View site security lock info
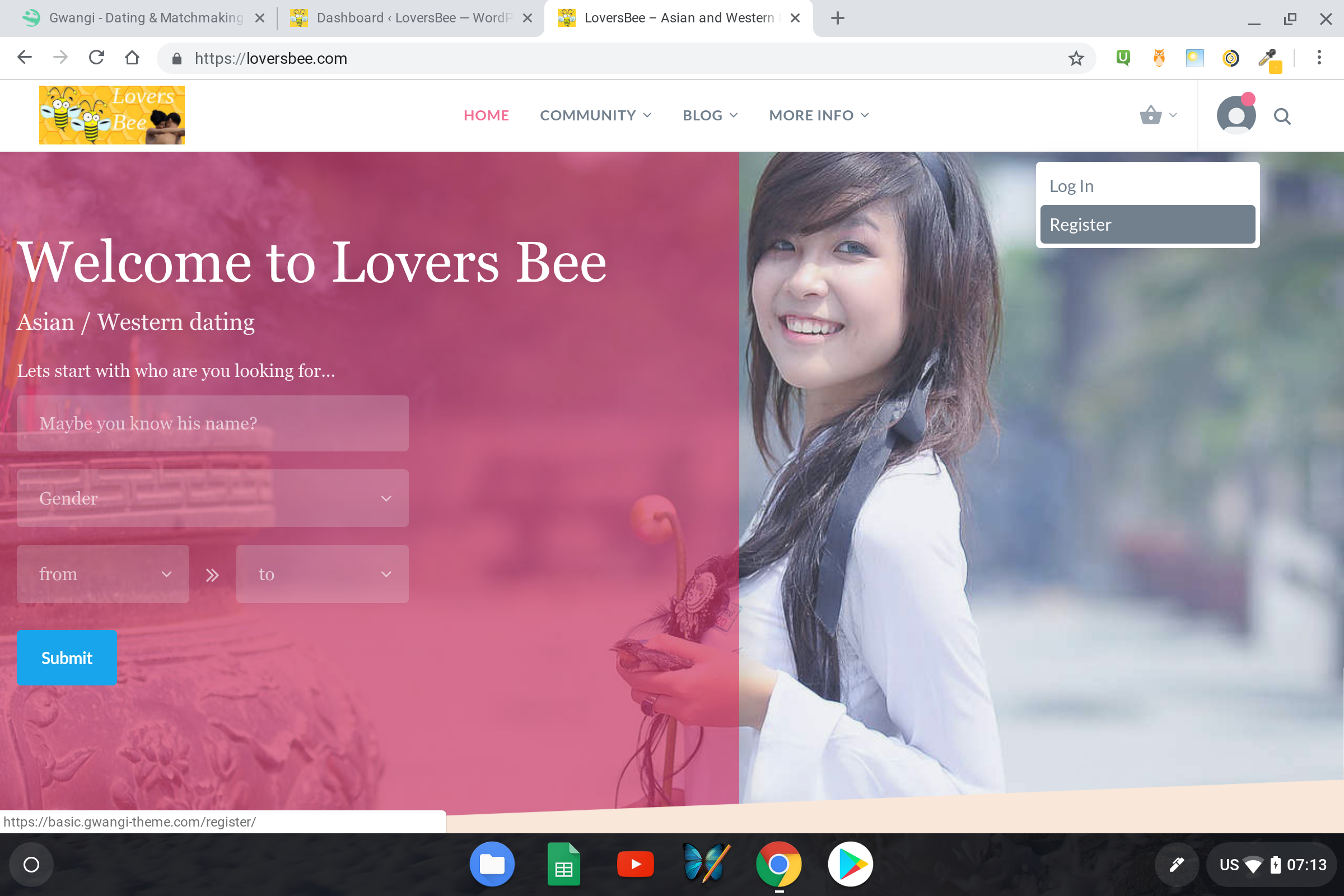This screenshot has height=896, width=1344. point(176,58)
